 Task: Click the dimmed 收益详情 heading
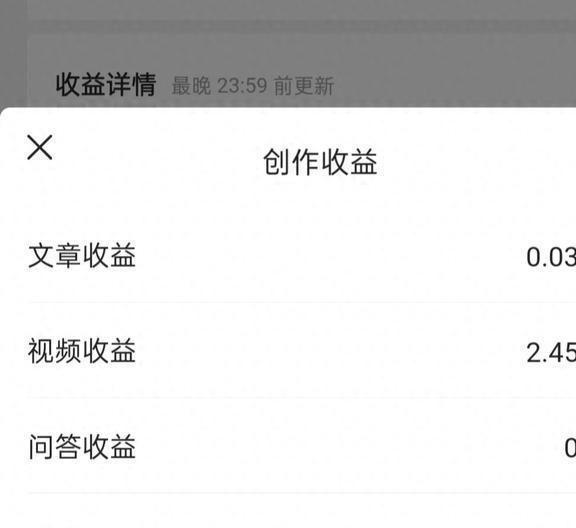point(106,85)
